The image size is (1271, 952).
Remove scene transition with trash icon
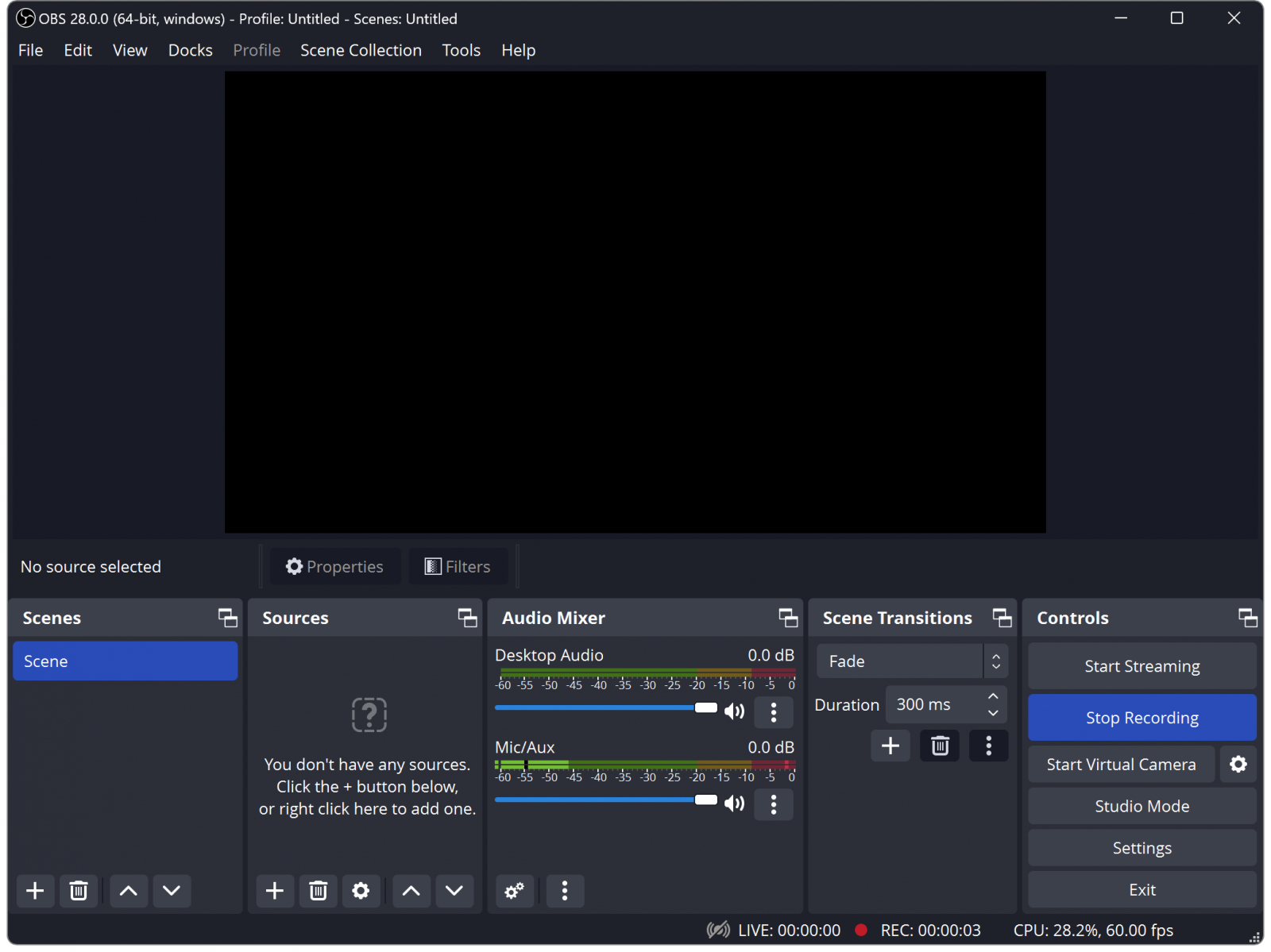pyautogui.click(x=940, y=746)
